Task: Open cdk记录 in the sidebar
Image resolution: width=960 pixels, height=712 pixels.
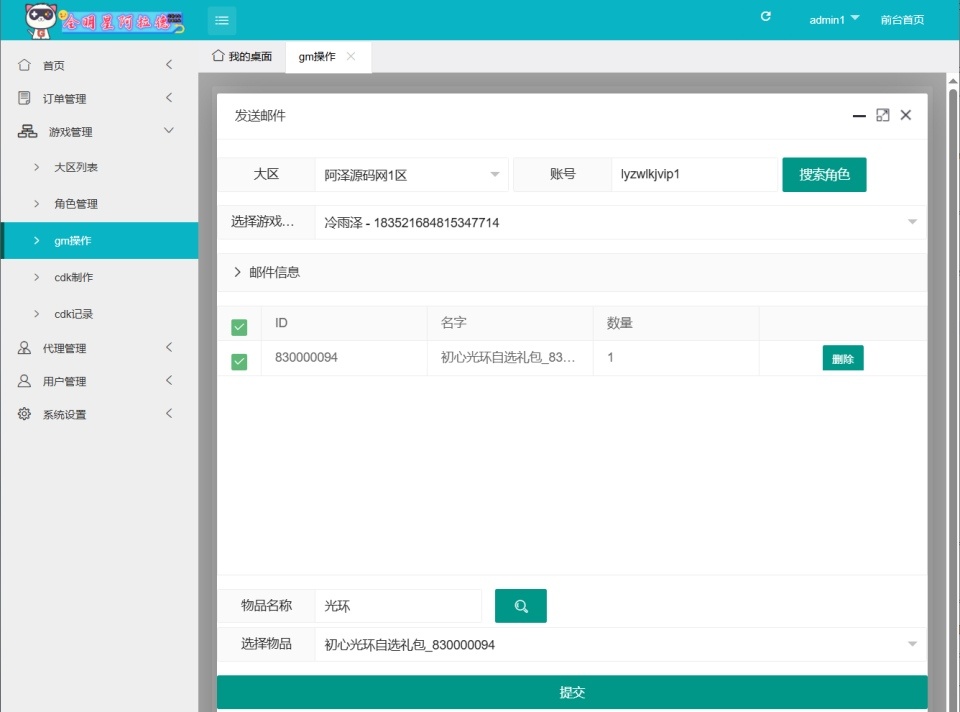Action: 99,314
